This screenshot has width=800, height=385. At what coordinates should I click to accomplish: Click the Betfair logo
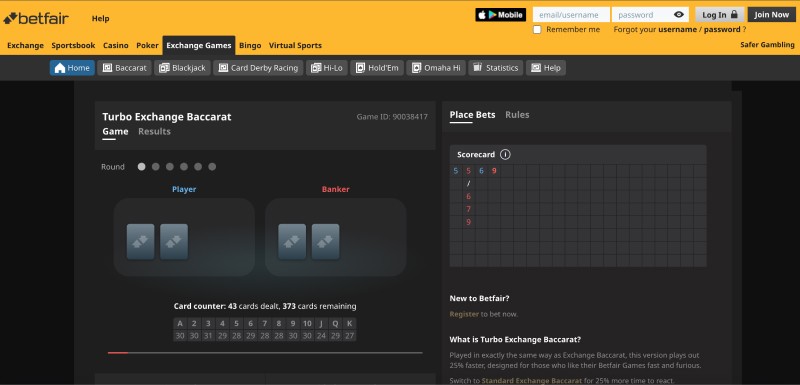pos(36,18)
